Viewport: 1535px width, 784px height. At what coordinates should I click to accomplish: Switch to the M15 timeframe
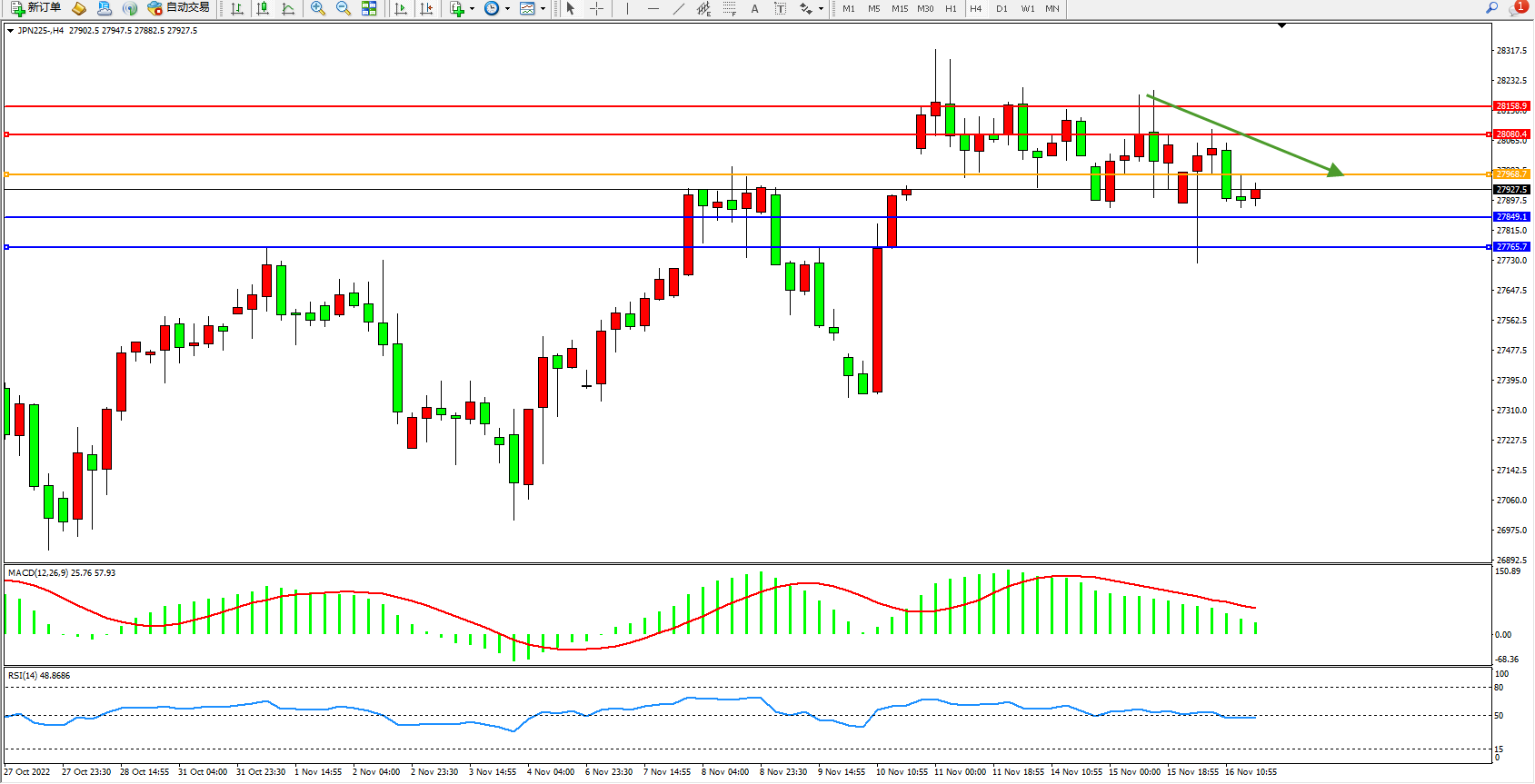tap(900, 8)
